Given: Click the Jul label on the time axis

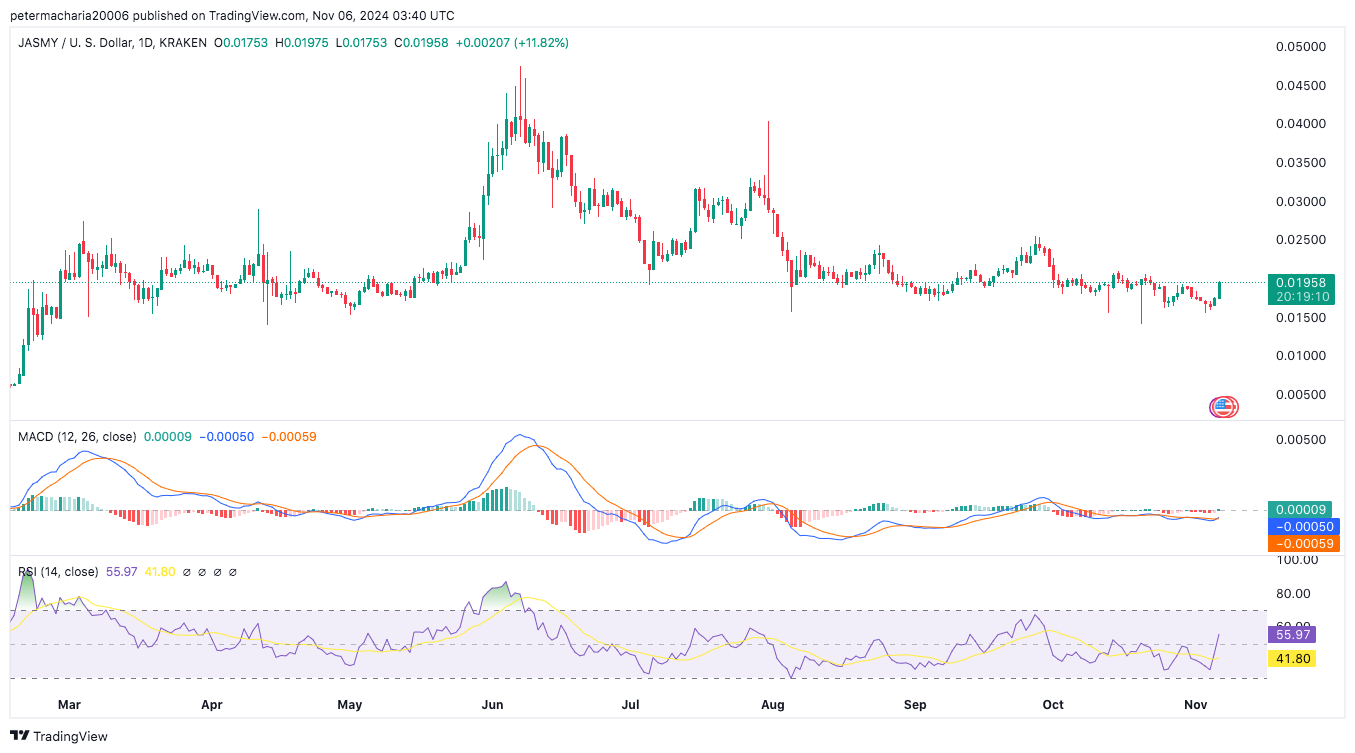Looking at the screenshot, I should (631, 705).
